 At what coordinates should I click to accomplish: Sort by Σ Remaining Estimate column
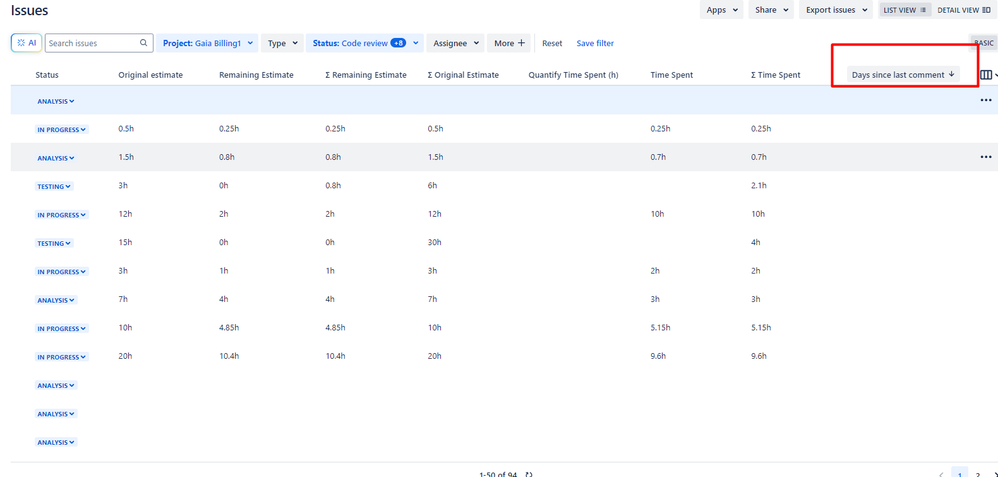coord(365,75)
